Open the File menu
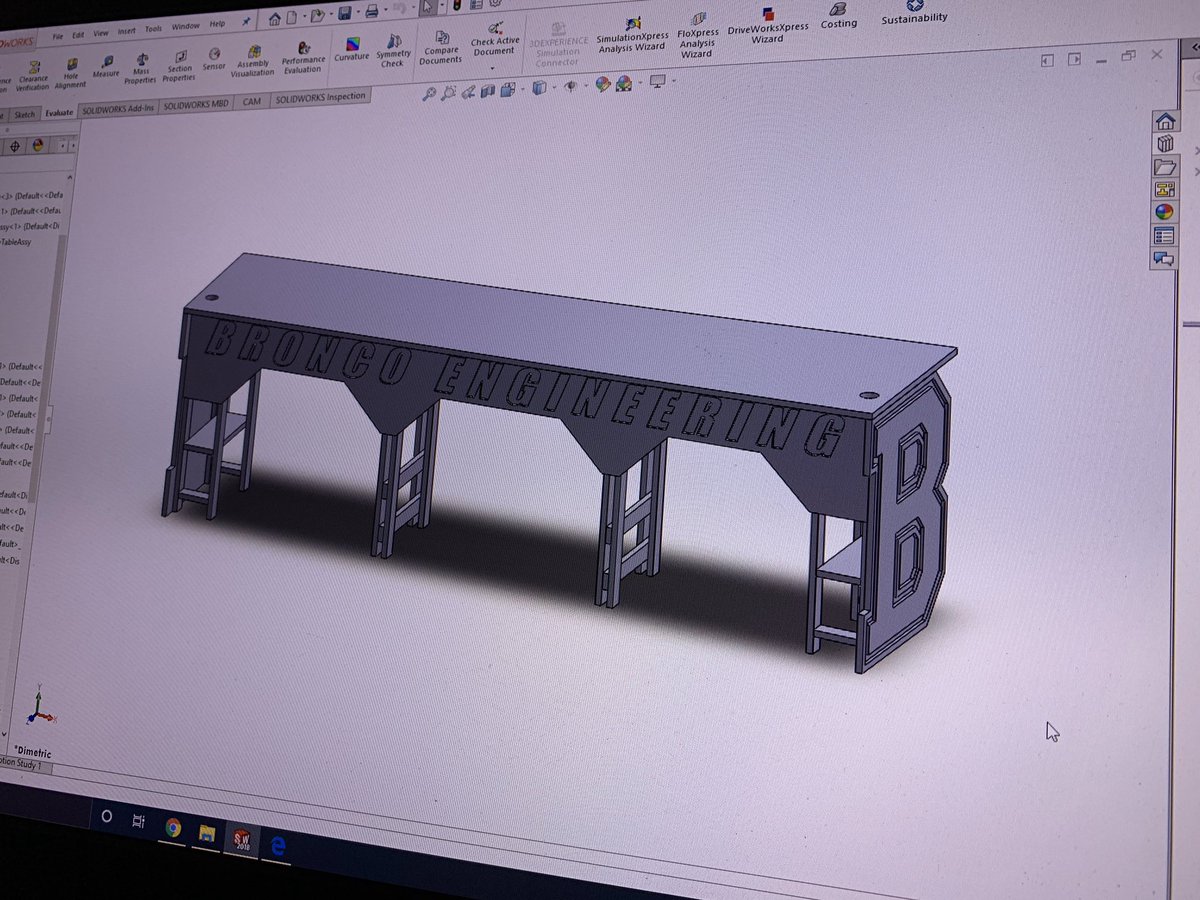The height and width of the screenshot is (900, 1200). coord(57,35)
